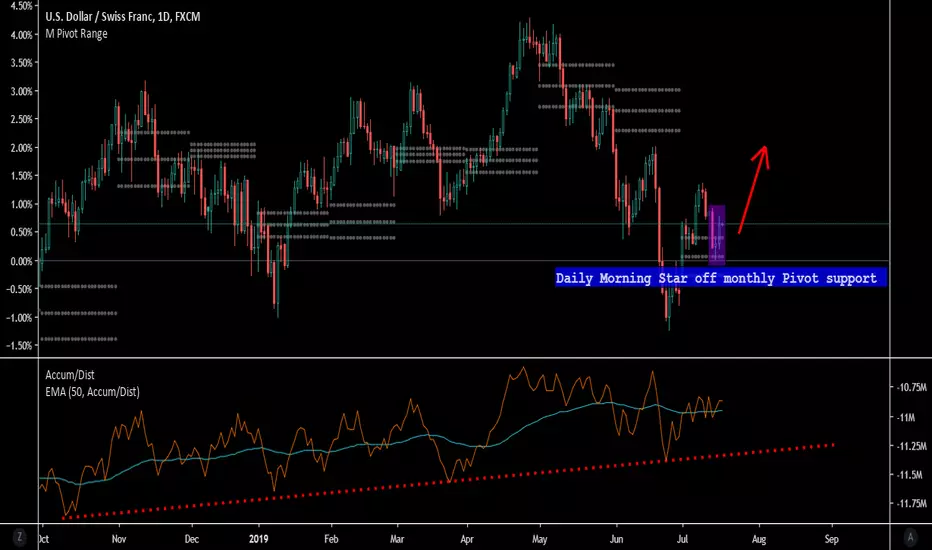Image resolution: width=932 pixels, height=550 pixels.
Task: Click the Jul label on time axis
Action: coord(682,539)
